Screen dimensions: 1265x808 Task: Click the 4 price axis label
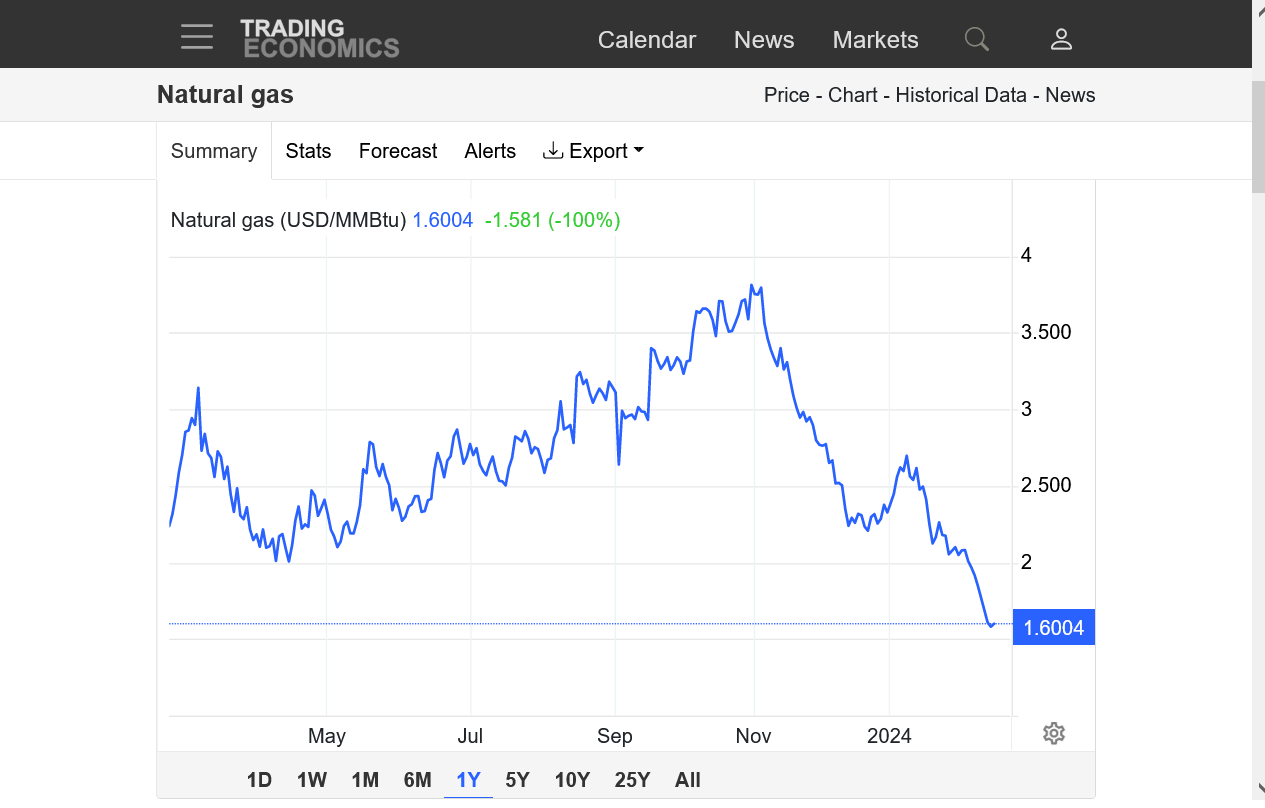1026,255
